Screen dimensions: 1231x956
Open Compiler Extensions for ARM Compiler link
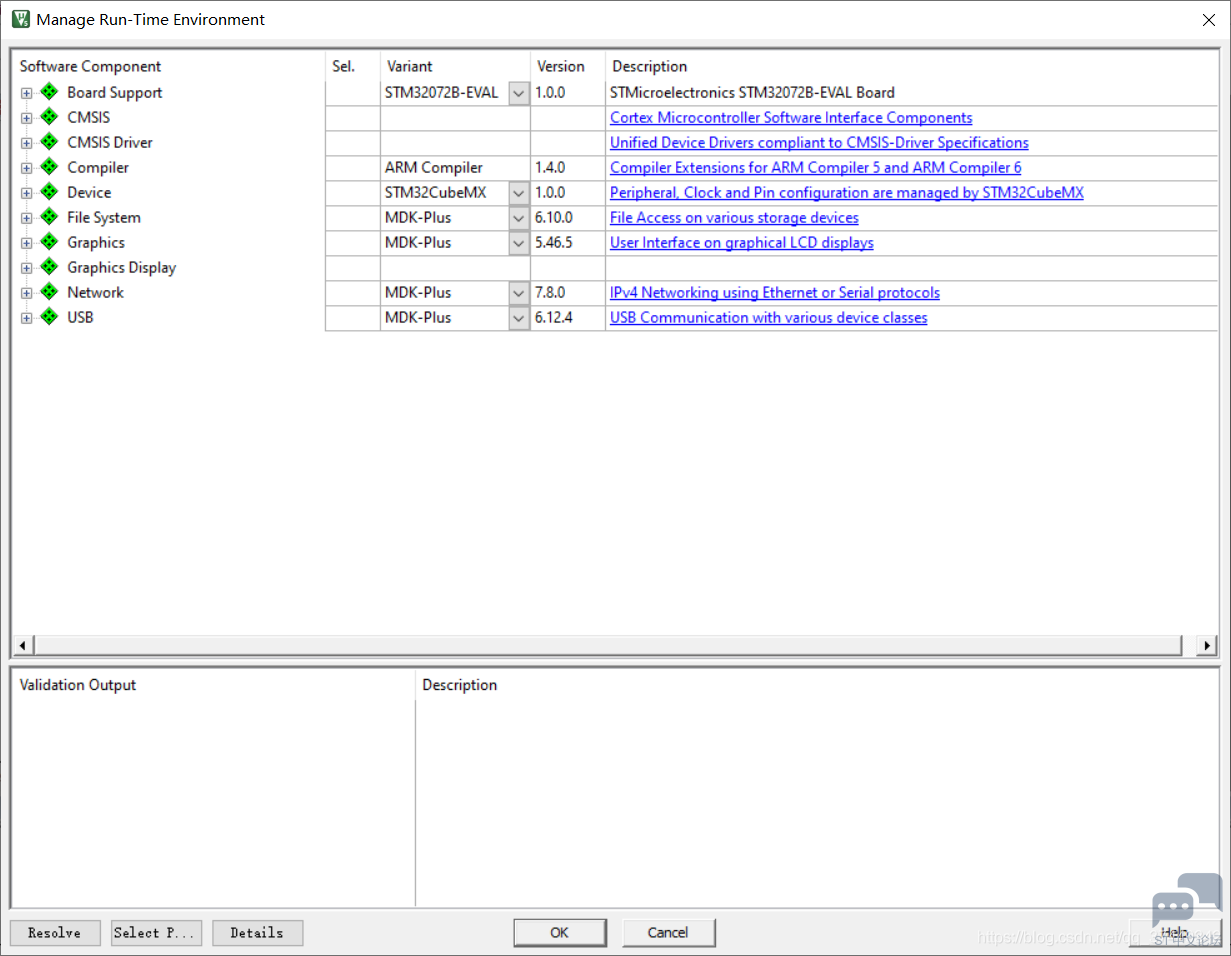click(x=816, y=168)
